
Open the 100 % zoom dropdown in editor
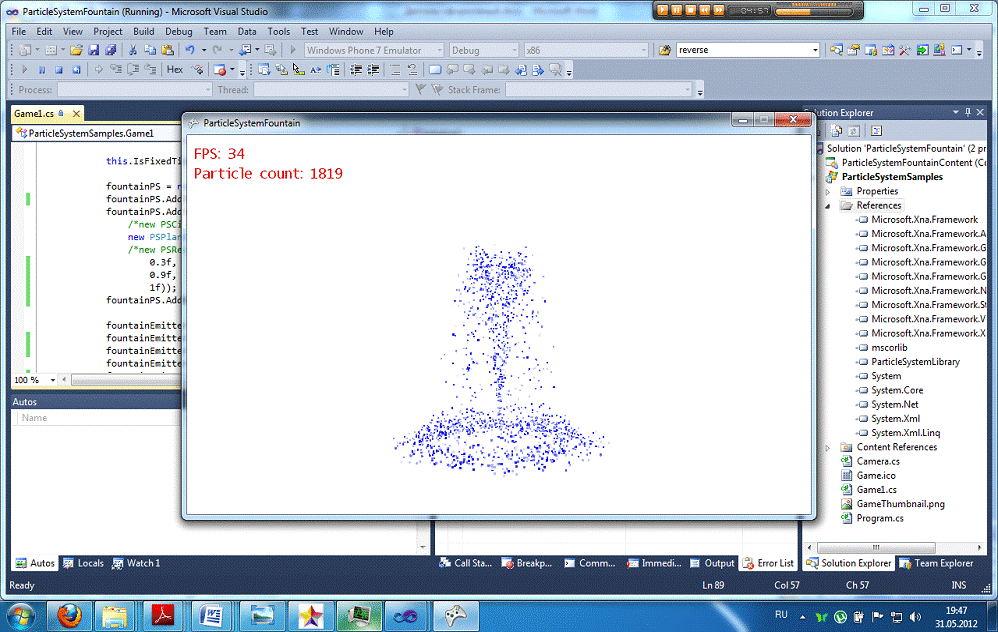point(53,380)
